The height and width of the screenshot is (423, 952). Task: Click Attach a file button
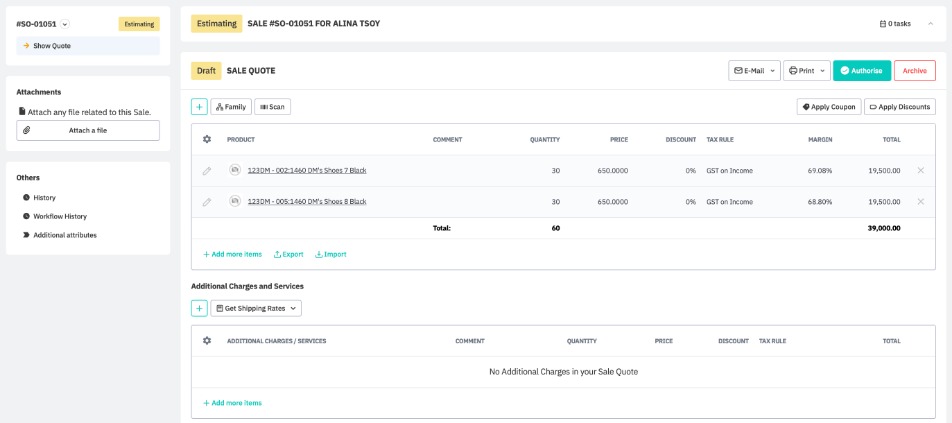pos(88,131)
